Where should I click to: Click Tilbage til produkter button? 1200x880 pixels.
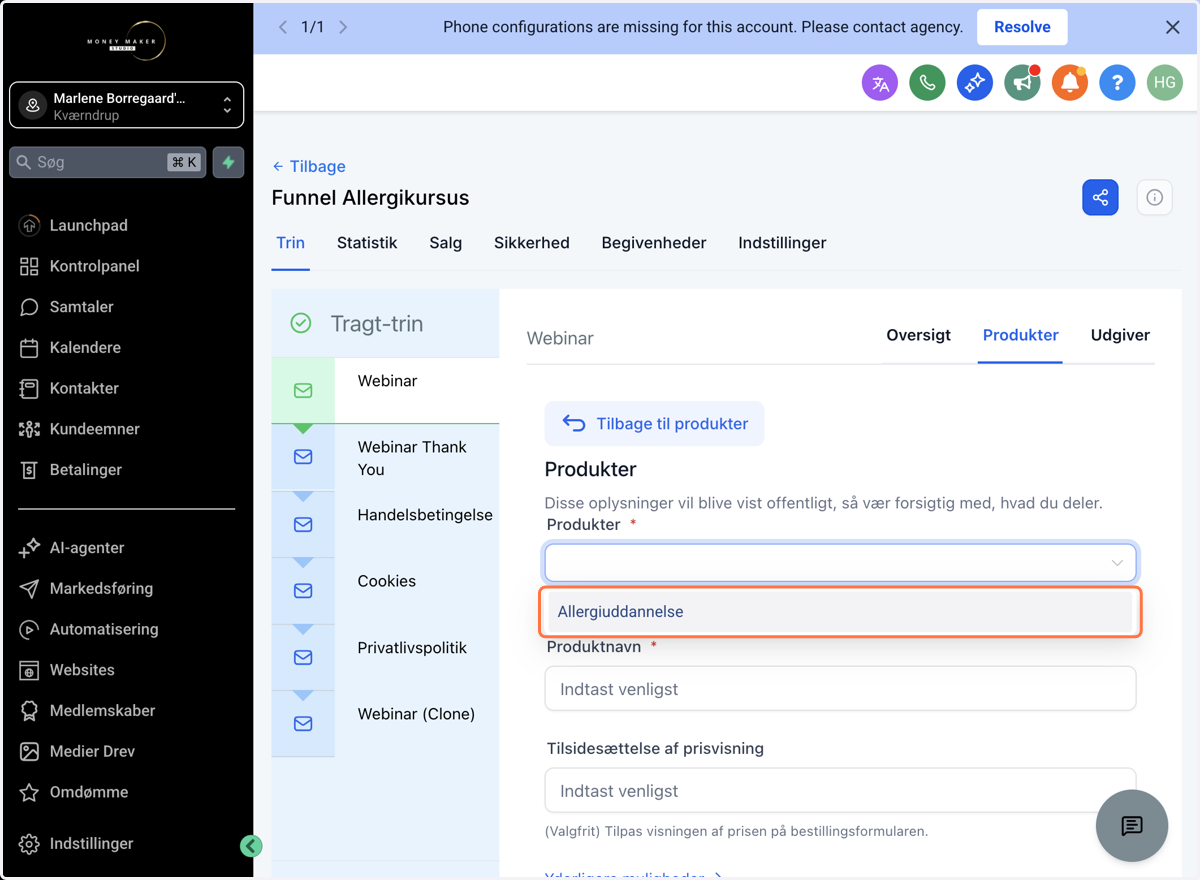pyautogui.click(x=654, y=424)
